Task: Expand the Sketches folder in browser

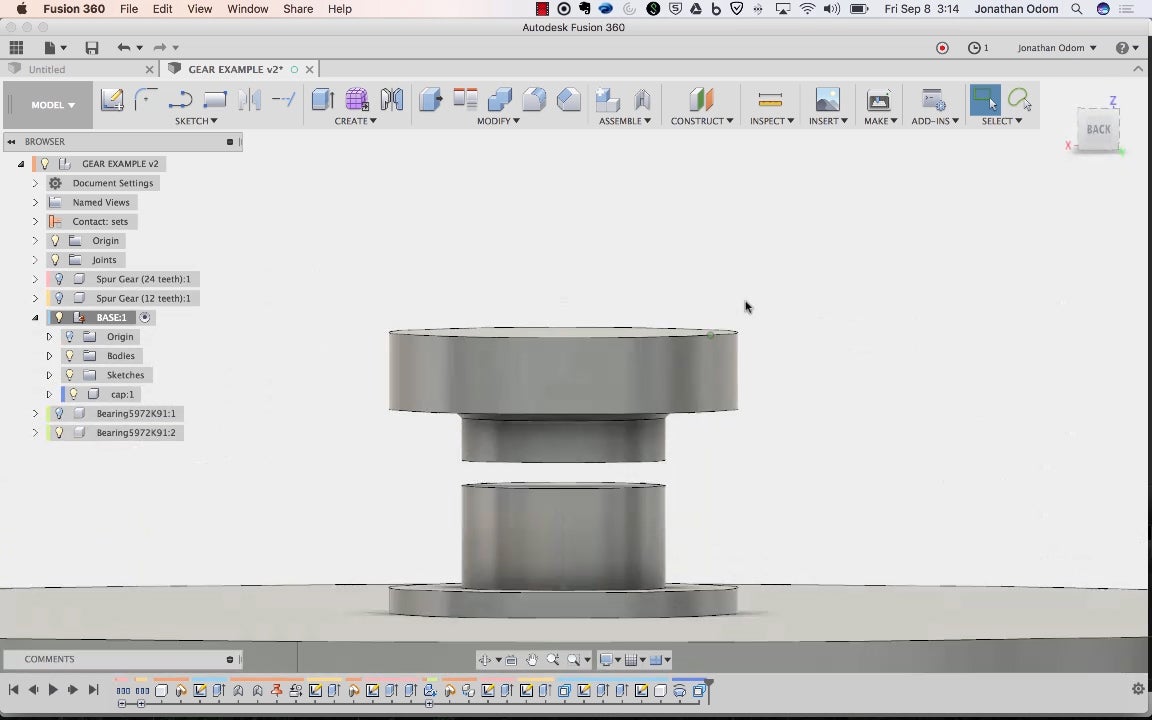Action: click(49, 375)
